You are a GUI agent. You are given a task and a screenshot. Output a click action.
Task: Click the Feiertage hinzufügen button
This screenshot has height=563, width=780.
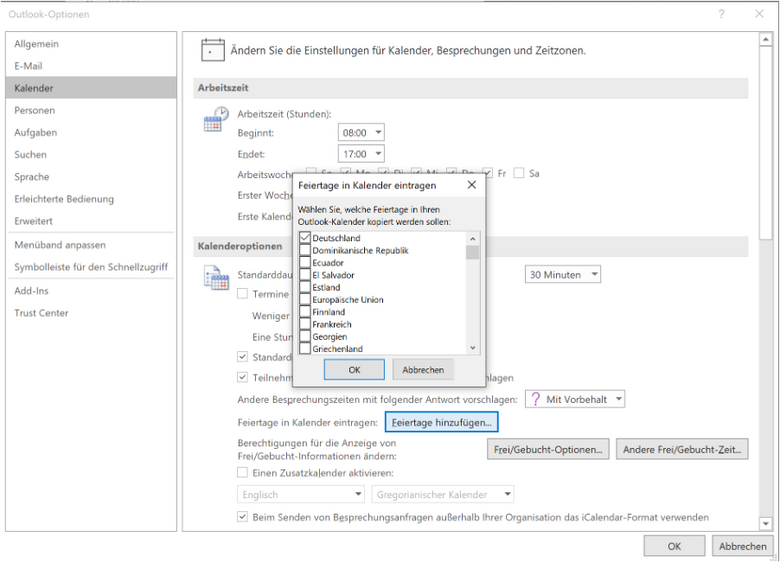pyautogui.click(x=441, y=422)
